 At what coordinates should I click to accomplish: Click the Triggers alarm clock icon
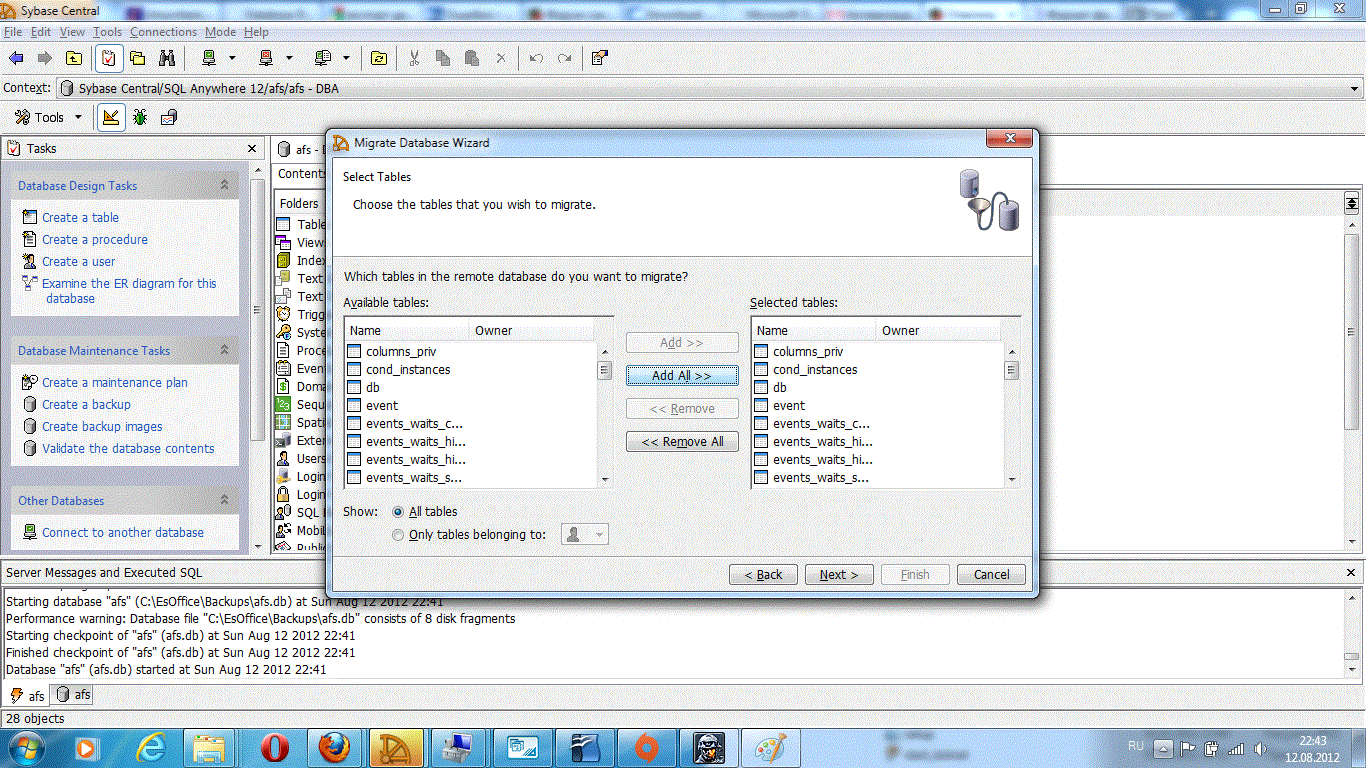coord(283,314)
